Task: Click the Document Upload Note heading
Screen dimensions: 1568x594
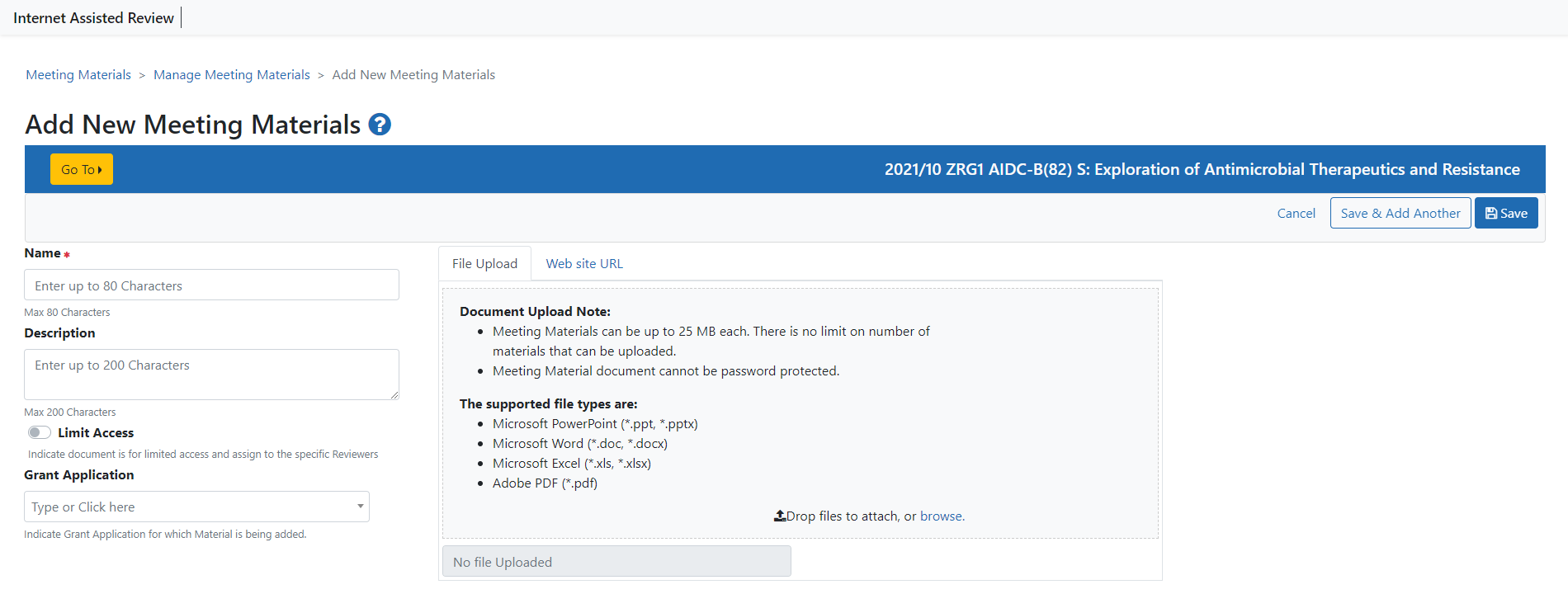Action: pyautogui.click(x=535, y=311)
